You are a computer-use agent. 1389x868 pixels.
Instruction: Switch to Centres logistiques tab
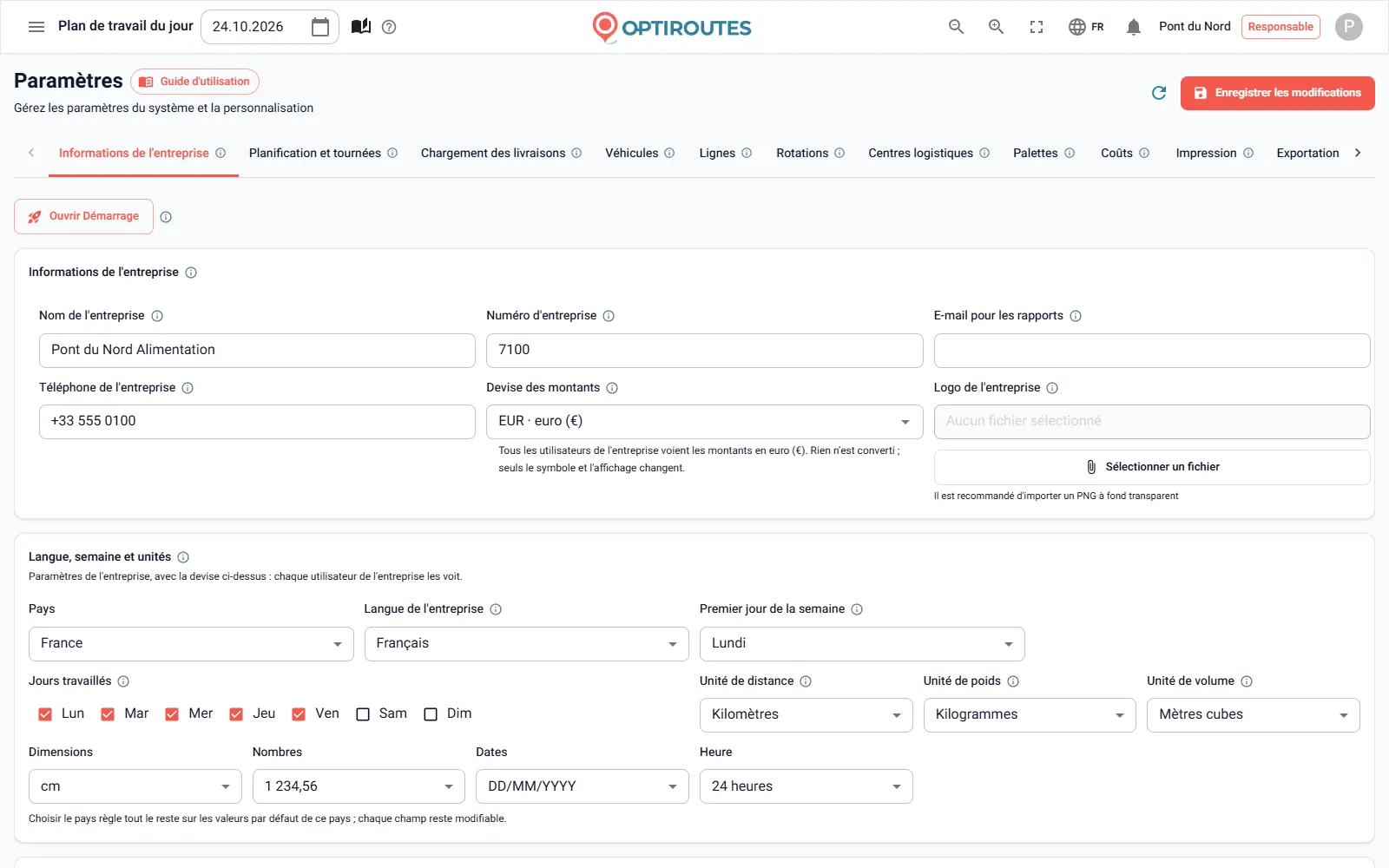pos(920,154)
